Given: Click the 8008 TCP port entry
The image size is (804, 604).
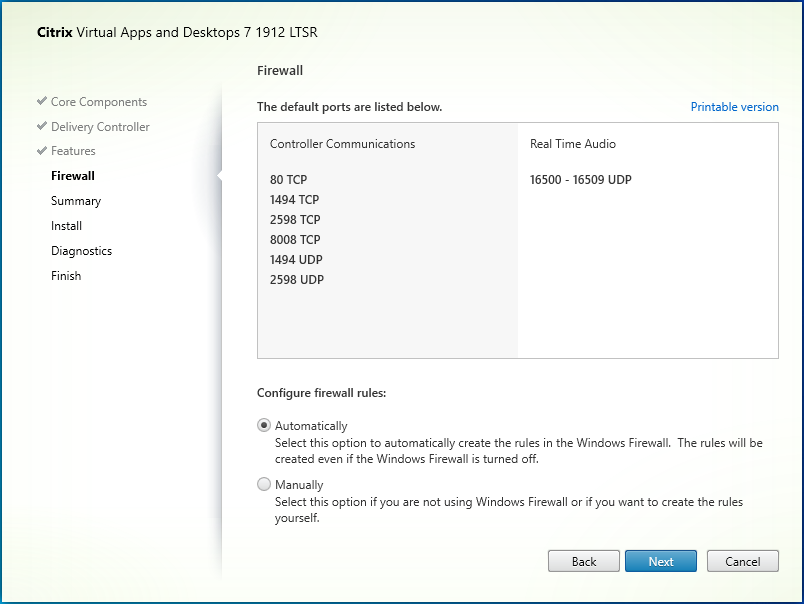Looking at the screenshot, I should [295, 239].
